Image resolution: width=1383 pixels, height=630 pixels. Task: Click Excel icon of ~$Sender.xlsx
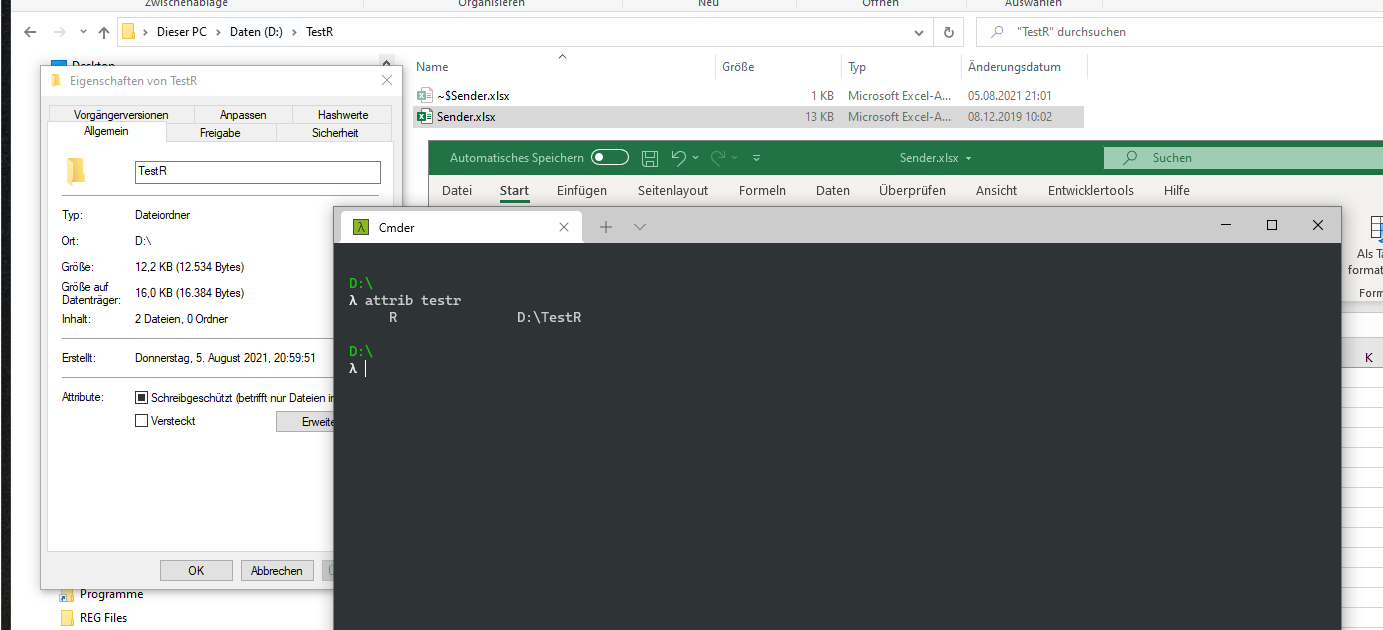pos(424,96)
